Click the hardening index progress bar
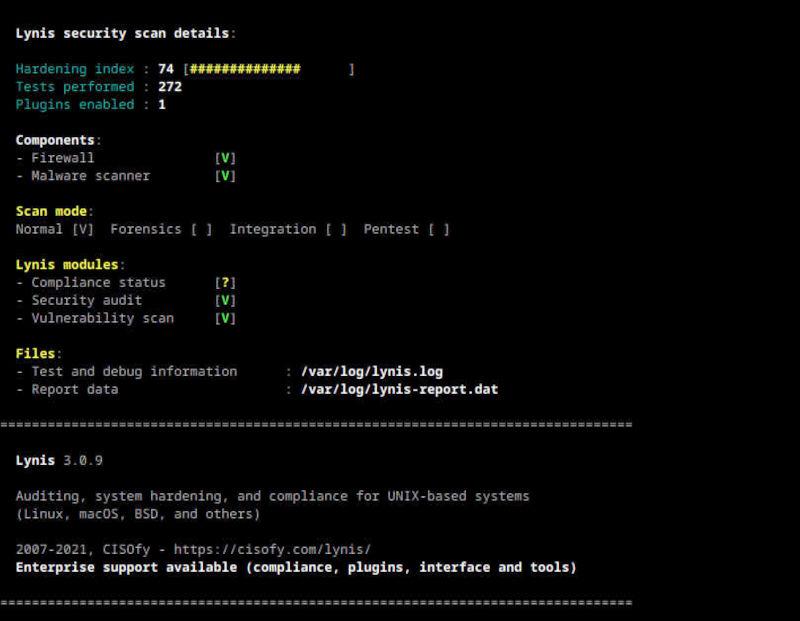Viewport: 800px width, 621px height. click(269, 69)
